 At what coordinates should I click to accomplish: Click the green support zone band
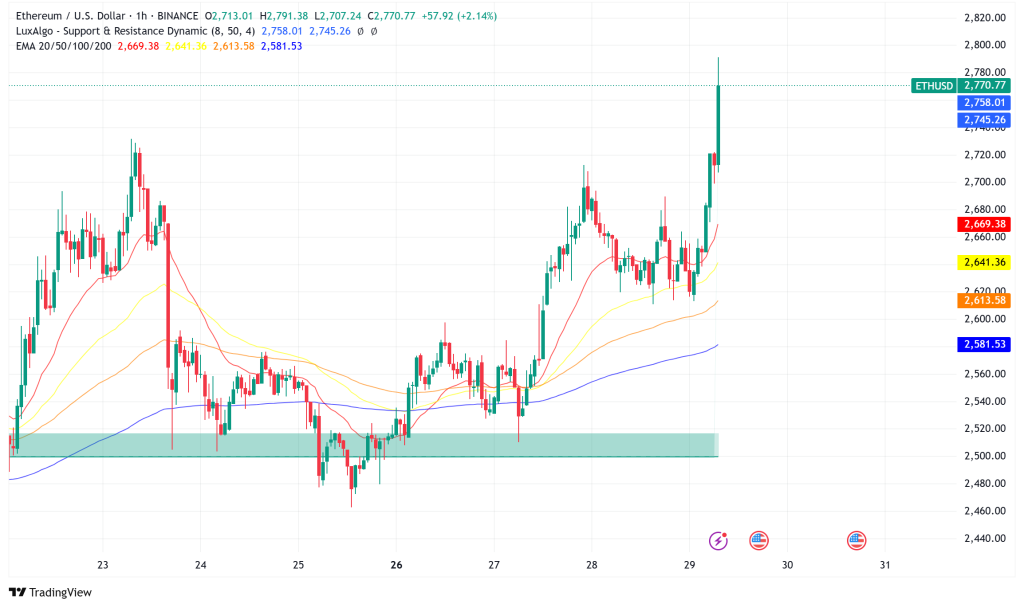click(x=364, y=445)
